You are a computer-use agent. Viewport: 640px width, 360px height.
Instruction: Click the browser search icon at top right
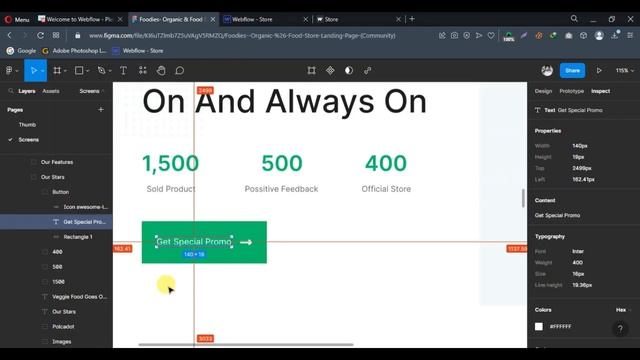[x=574, y=19]
